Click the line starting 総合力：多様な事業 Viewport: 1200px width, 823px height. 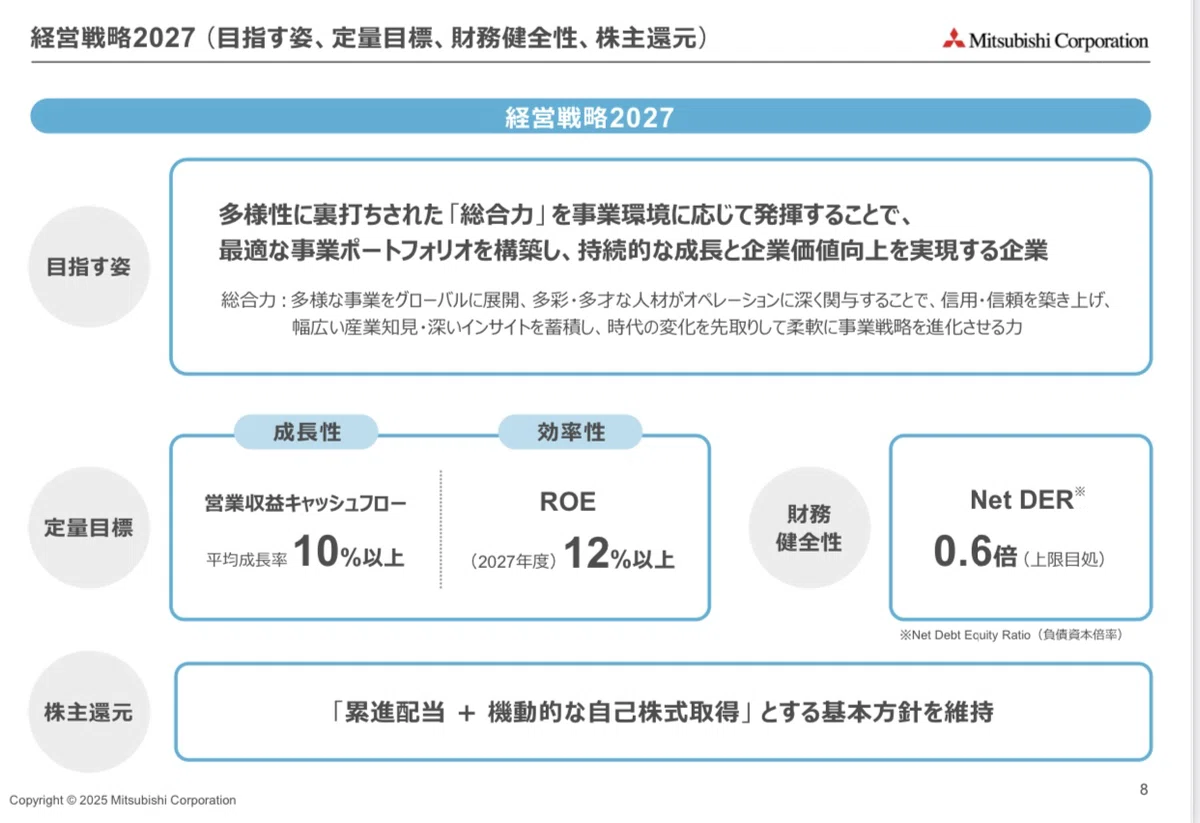pos(667,300)
